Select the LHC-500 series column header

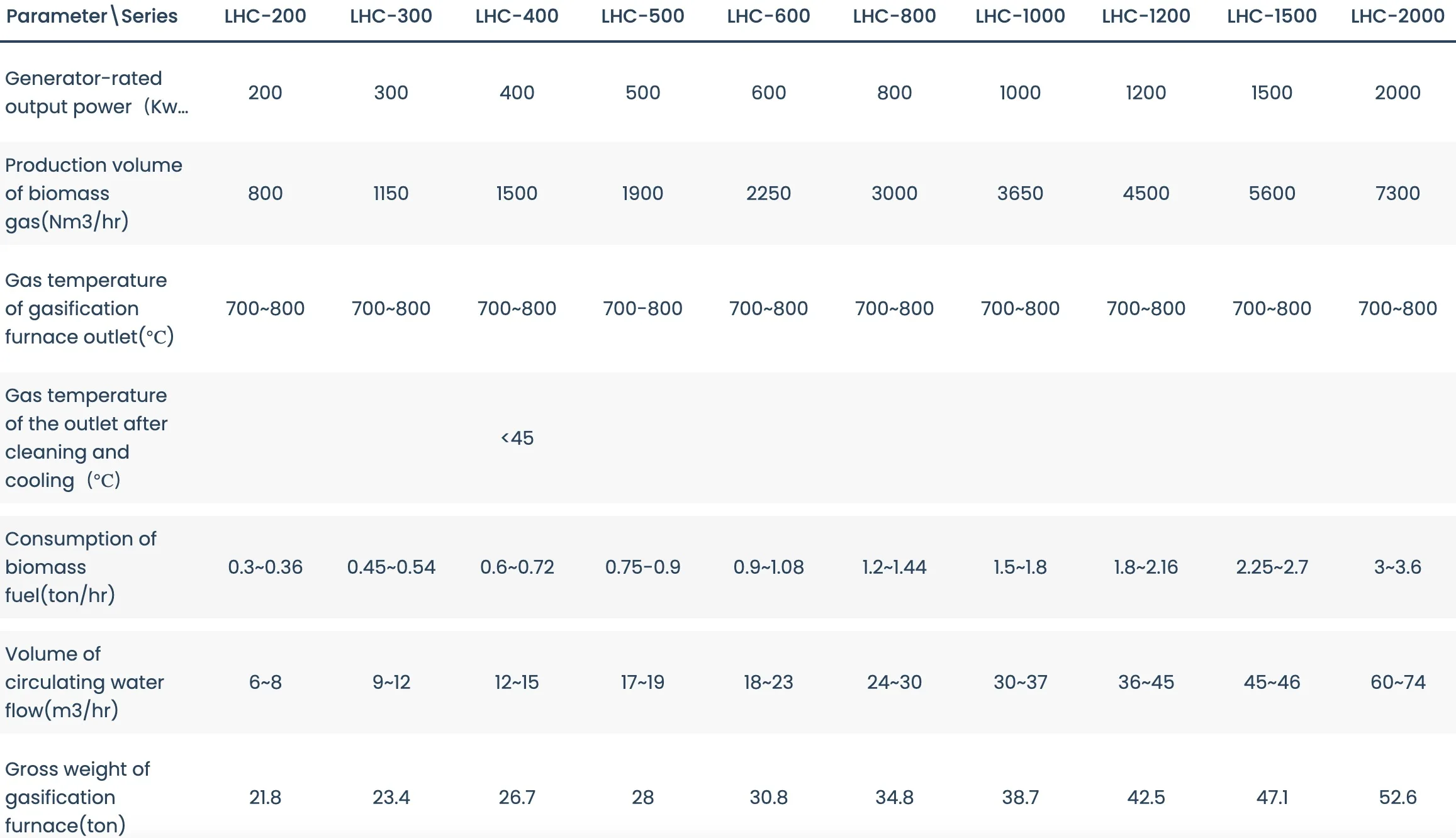(x=642, y=16)
